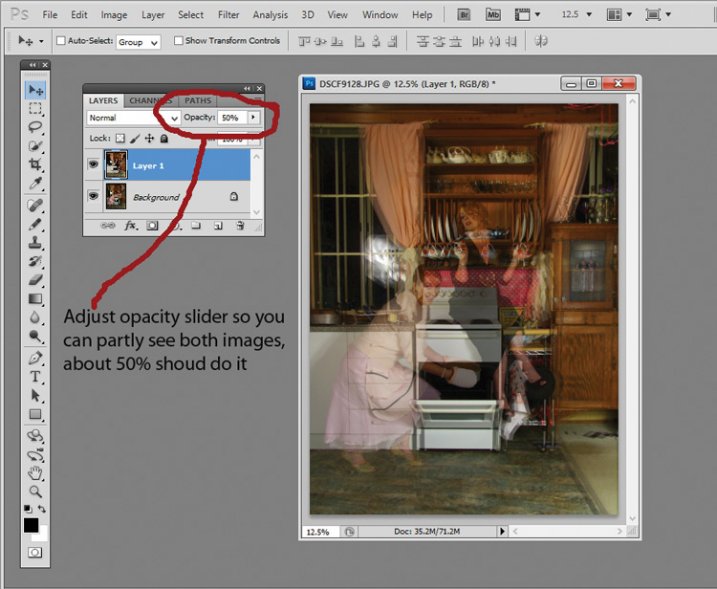This screenshot has width=717, height=589.
Task: Hide Layer 1 using eye icon
Action: tap(94, 165)
